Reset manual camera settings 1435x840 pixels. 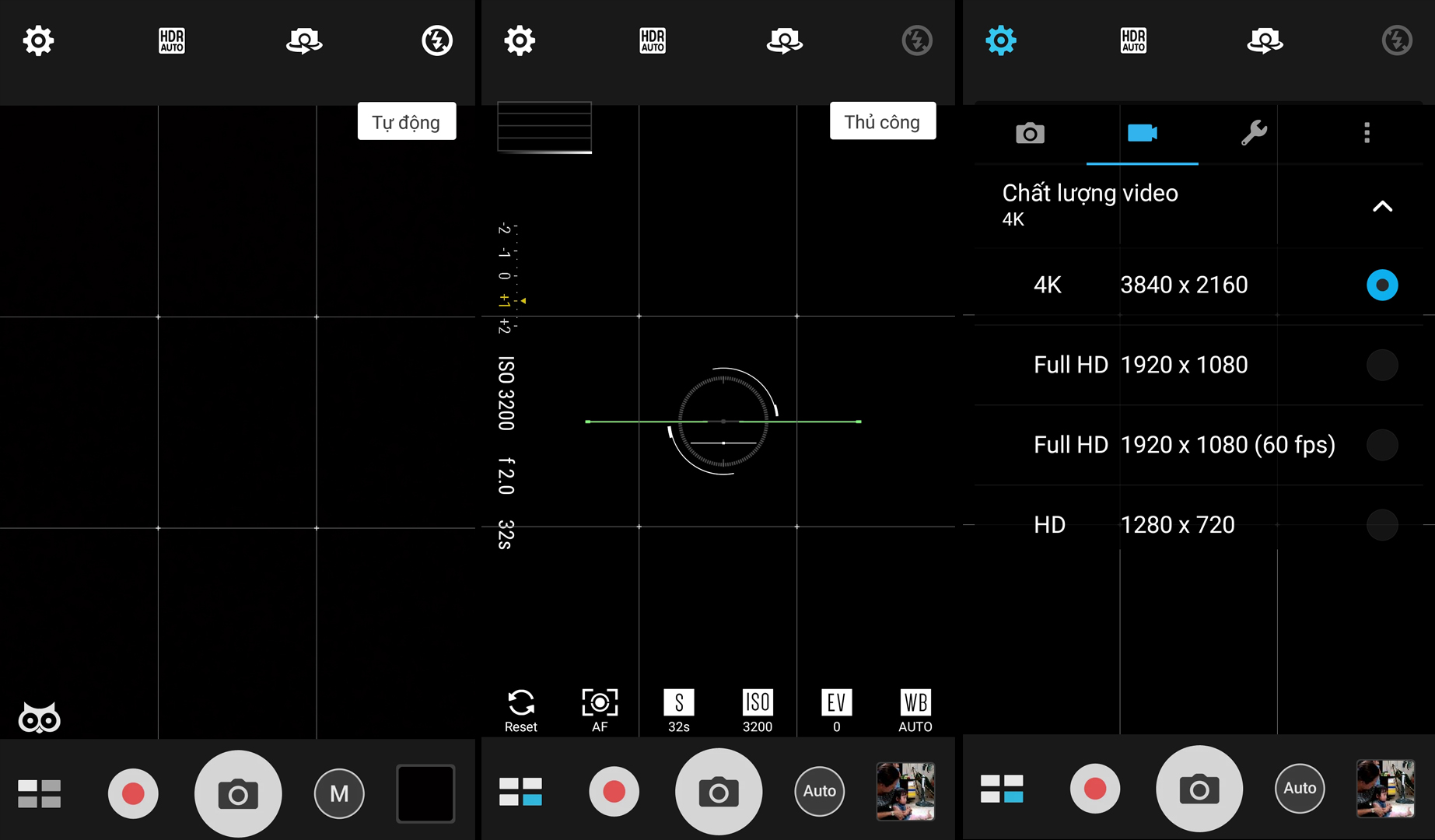520,710
